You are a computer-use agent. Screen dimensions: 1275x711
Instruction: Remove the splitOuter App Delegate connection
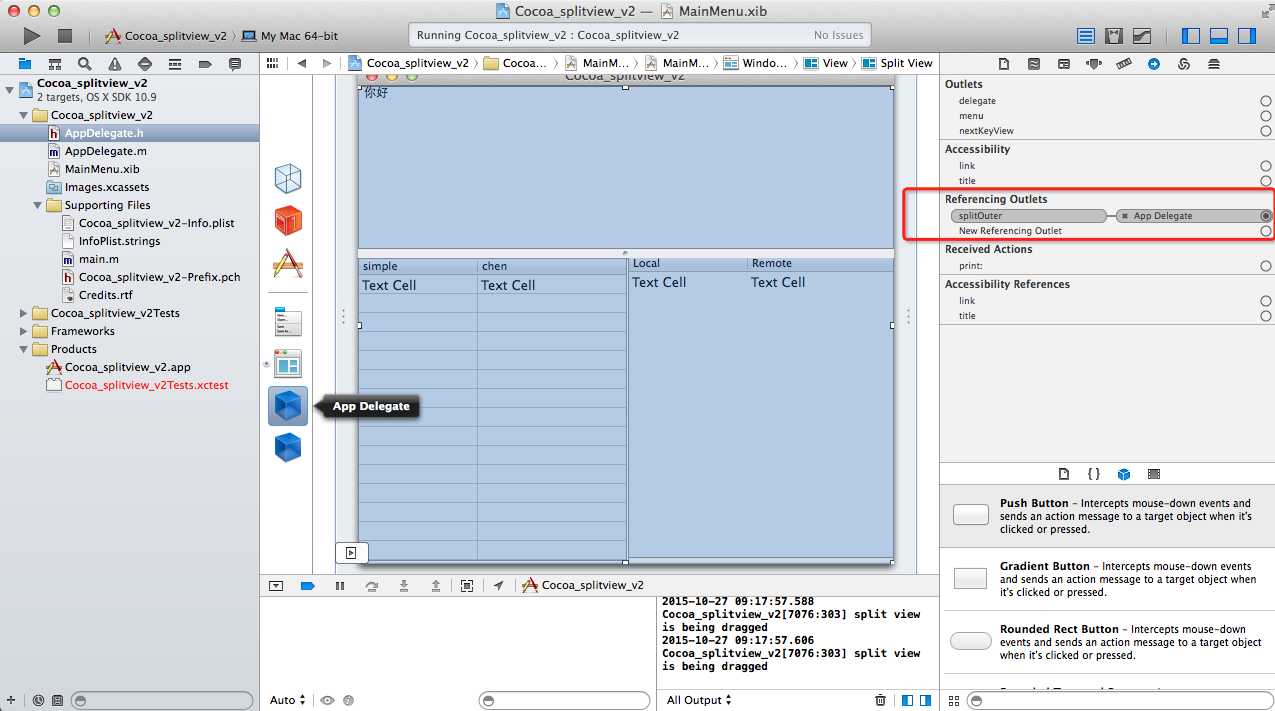pyautogui.click(x=1125, y=216)
